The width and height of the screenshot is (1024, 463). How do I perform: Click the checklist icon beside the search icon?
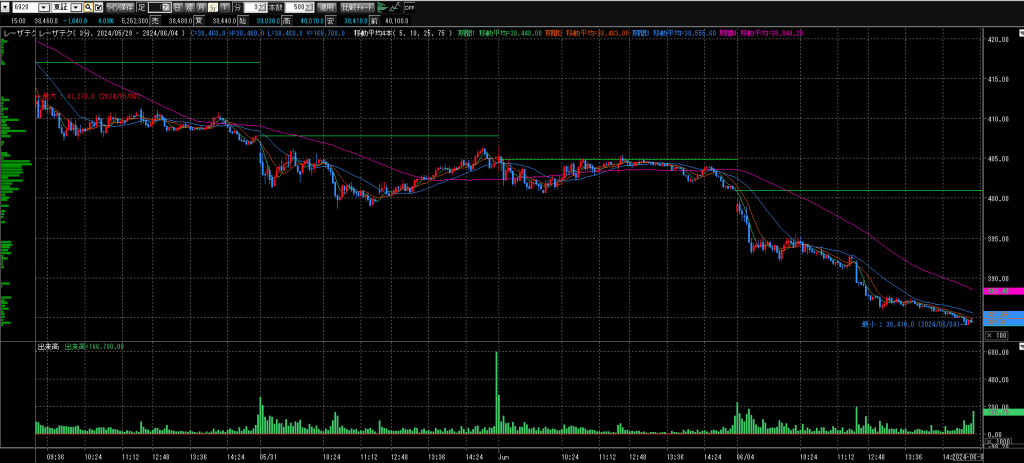click(x=97, y=7)
